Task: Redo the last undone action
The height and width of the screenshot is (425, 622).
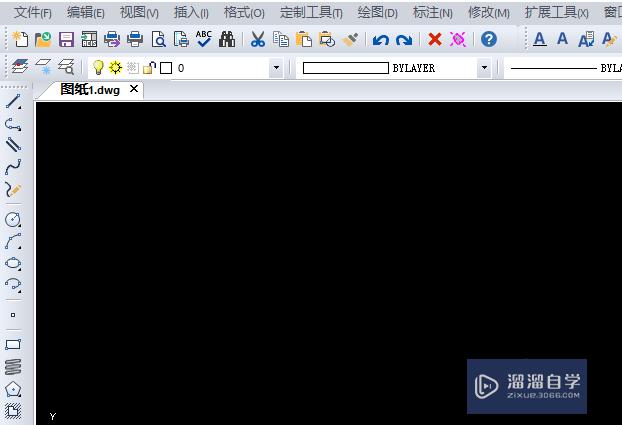Action: point(404,40)
